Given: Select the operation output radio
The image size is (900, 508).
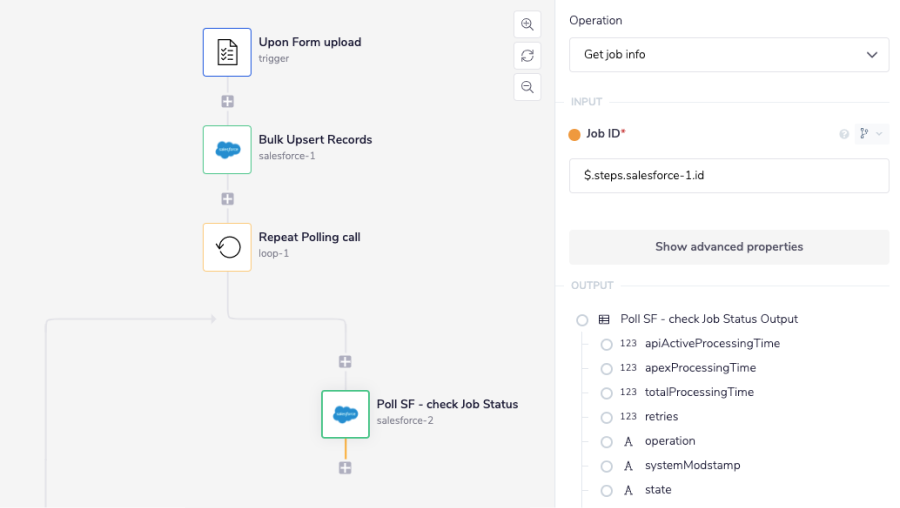Looking at the screenshot, I should (607, 442).
